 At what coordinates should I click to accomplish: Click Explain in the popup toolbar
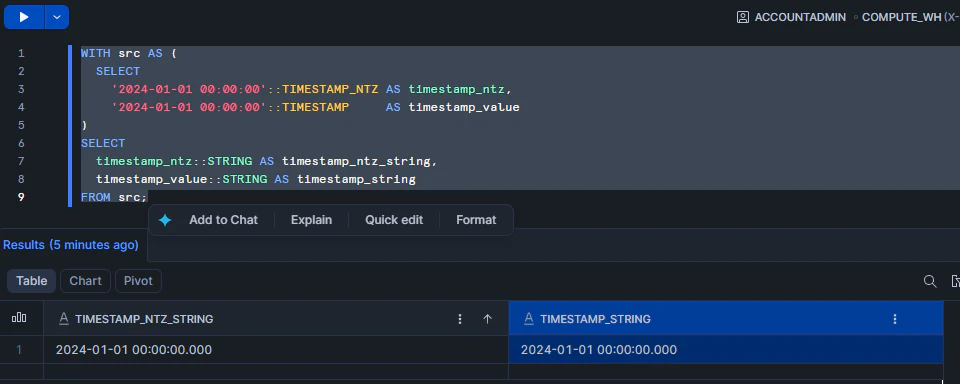pos(311,220)
